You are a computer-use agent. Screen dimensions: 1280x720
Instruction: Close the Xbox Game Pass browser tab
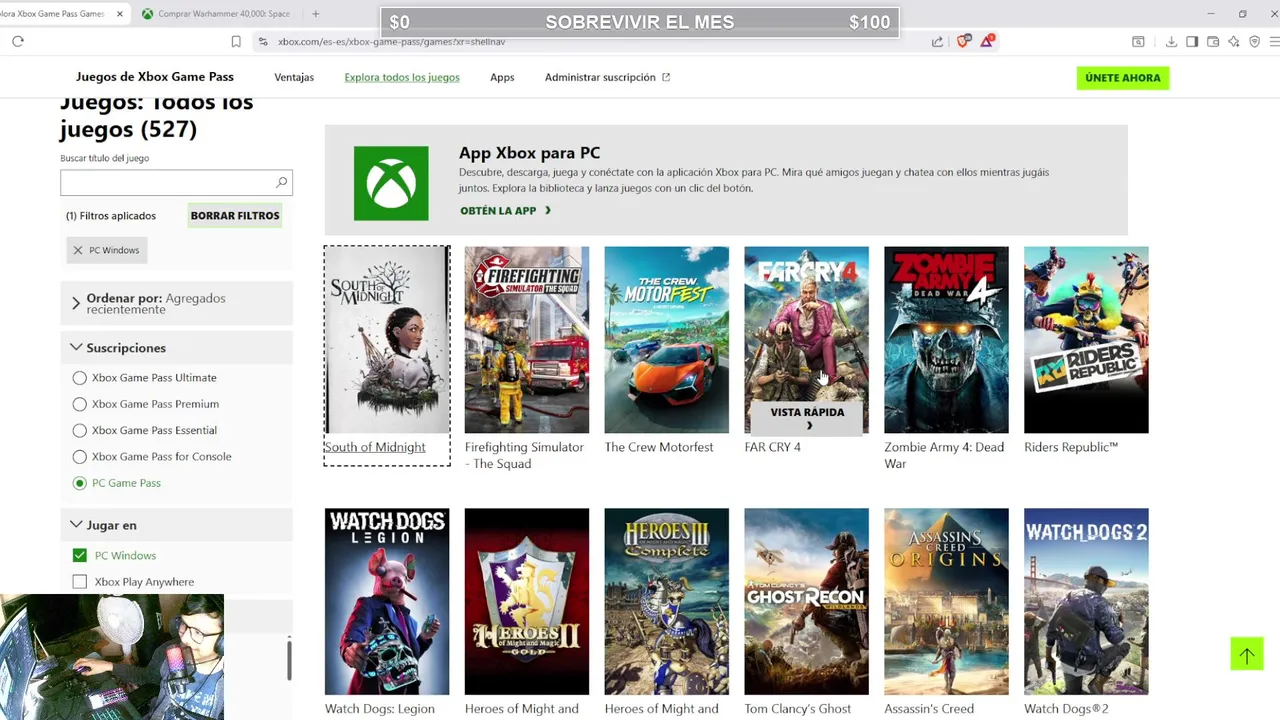click(x=120, y=14)
